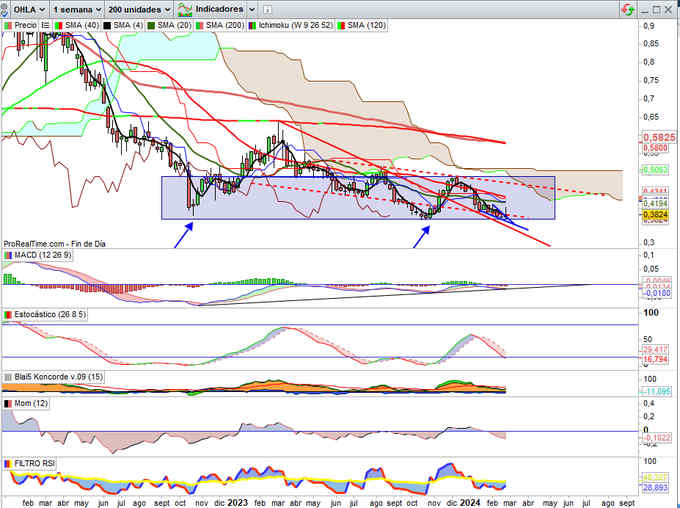
Task: Click the Estocástico indicator color icon
Action: [8, 315]
